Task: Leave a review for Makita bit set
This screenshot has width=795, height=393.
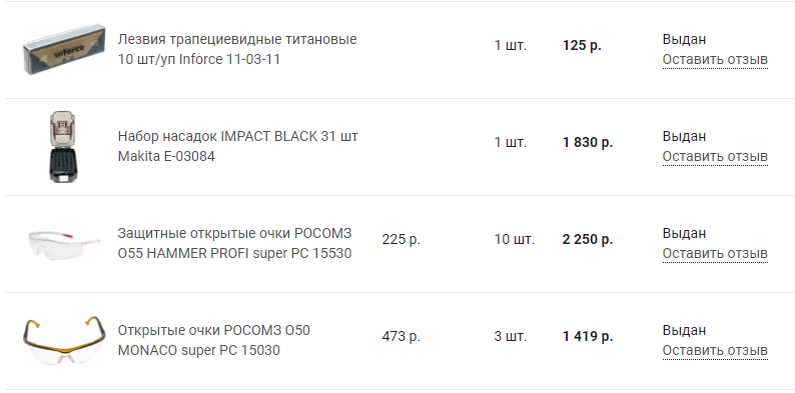Action: click(715, 157)
